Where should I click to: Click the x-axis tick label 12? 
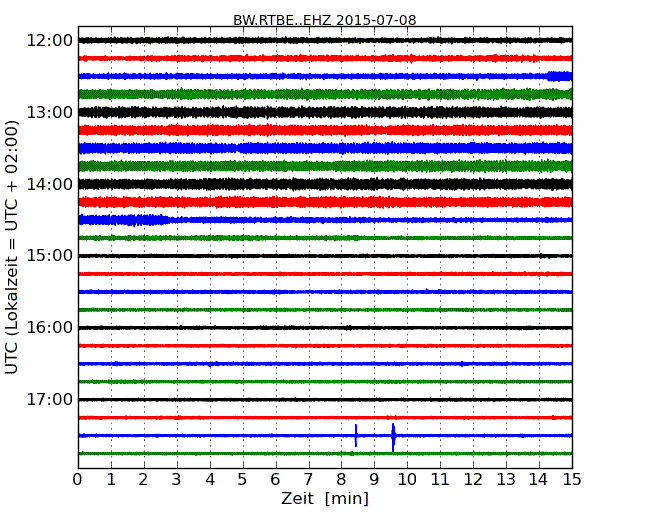click(473, 479)
